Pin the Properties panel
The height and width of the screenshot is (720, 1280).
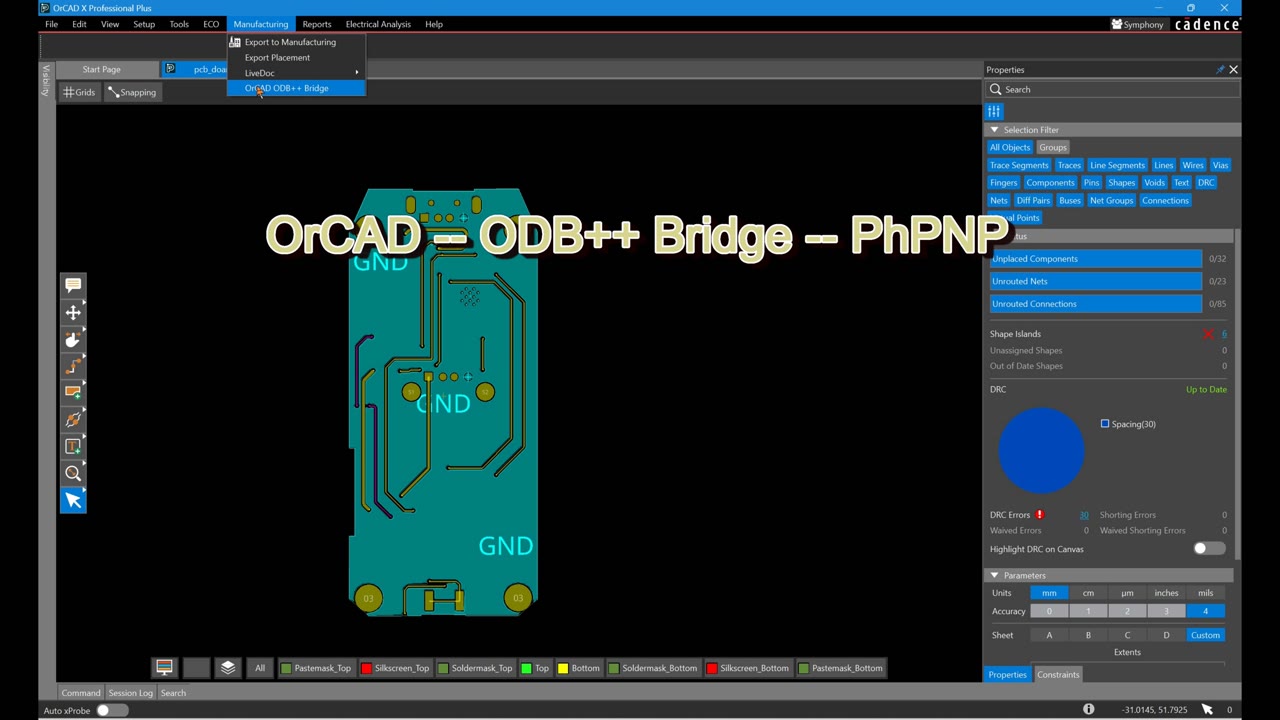(1220, 70)
